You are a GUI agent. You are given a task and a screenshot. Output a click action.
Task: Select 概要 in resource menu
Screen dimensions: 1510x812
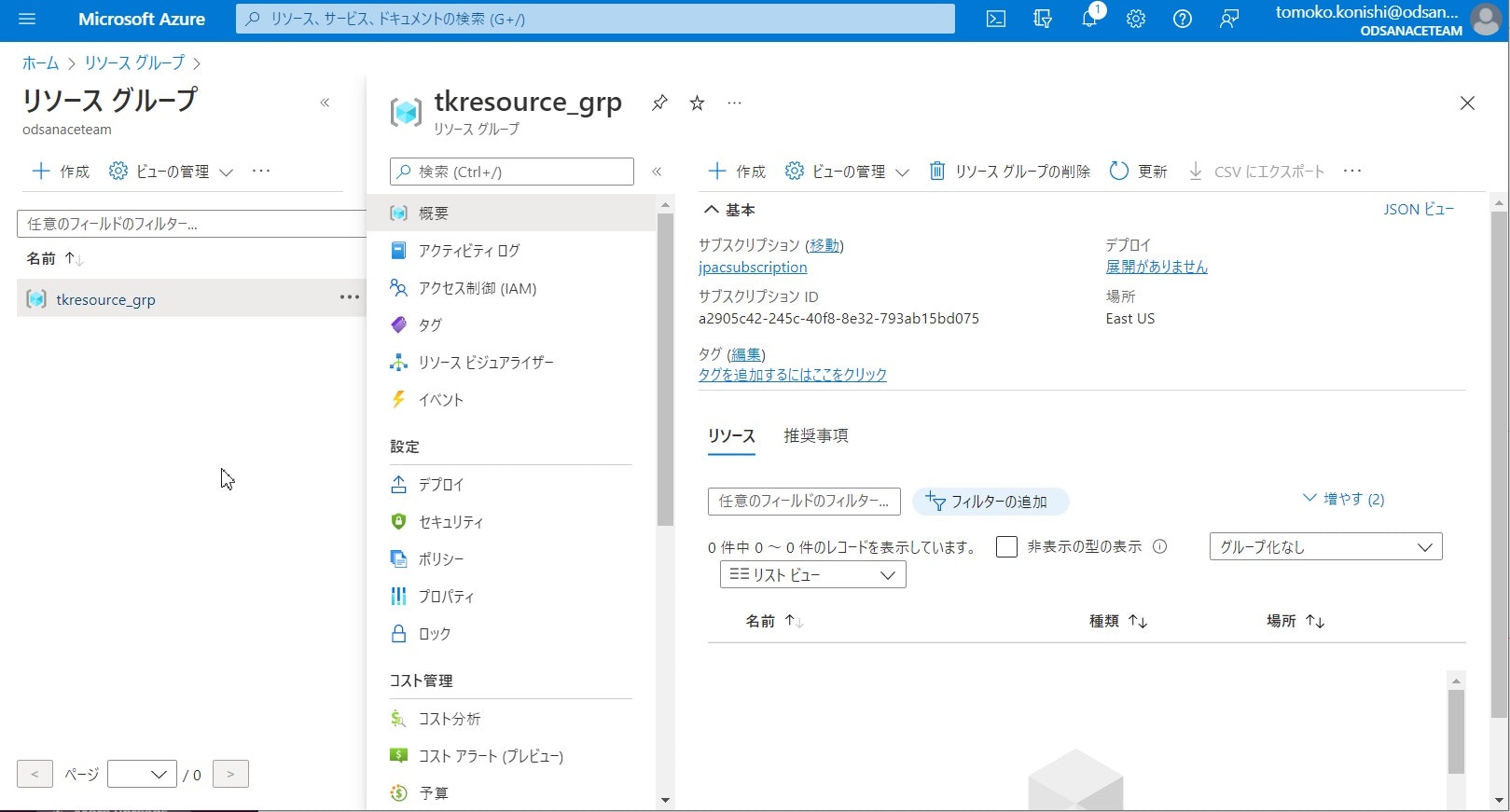tap(511, 213)
